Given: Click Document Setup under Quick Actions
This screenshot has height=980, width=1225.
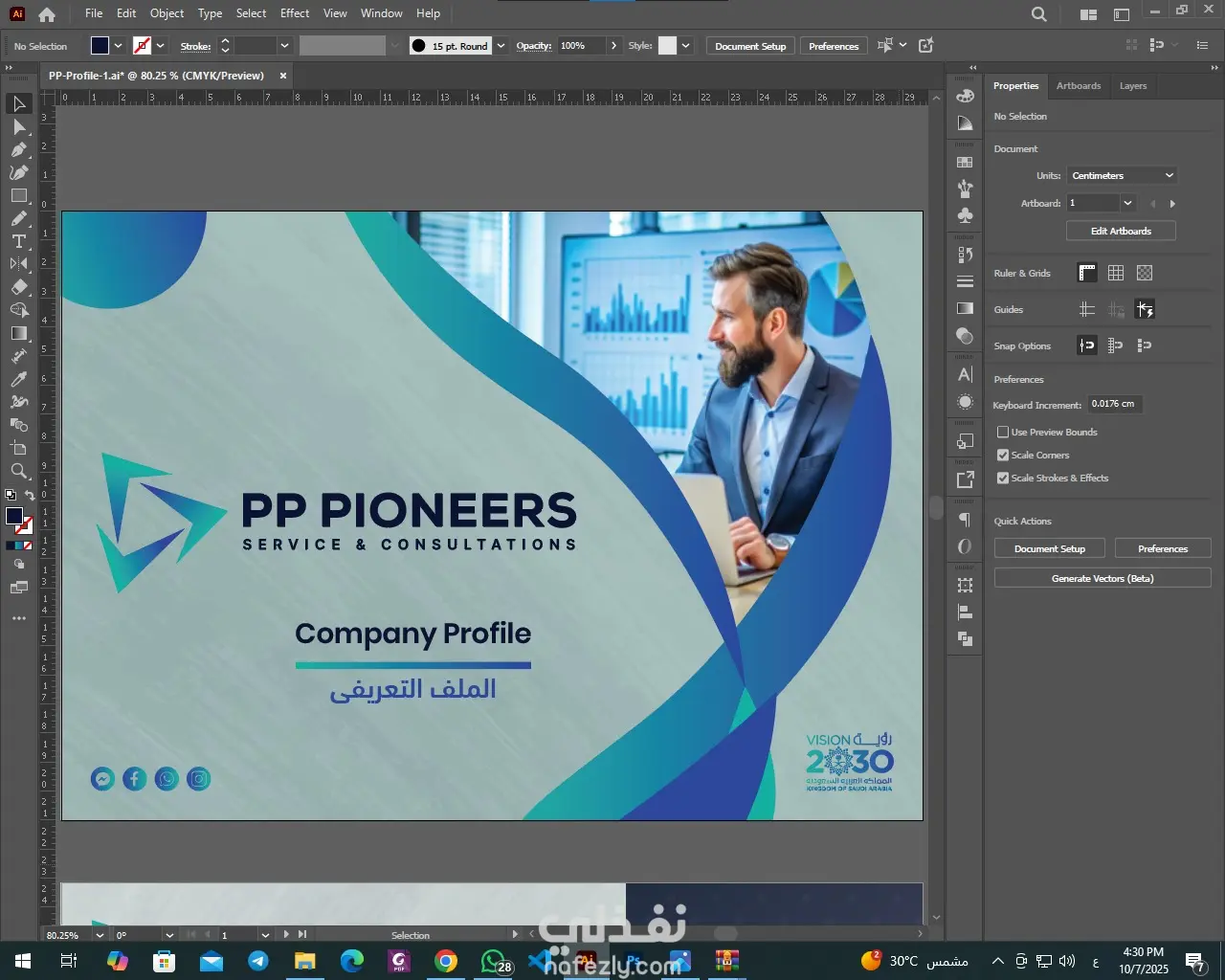Looking at the screenshot, I should click(1050, 549).
